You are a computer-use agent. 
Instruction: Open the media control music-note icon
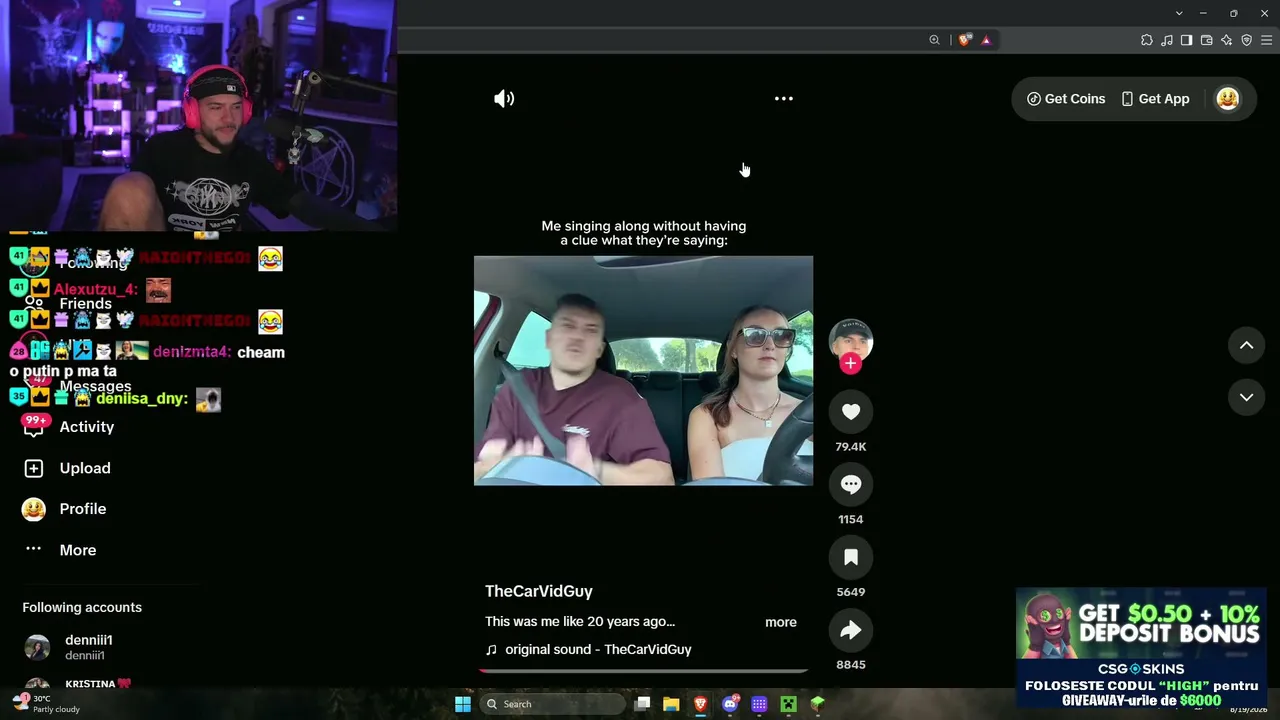tap(1167, 40)
